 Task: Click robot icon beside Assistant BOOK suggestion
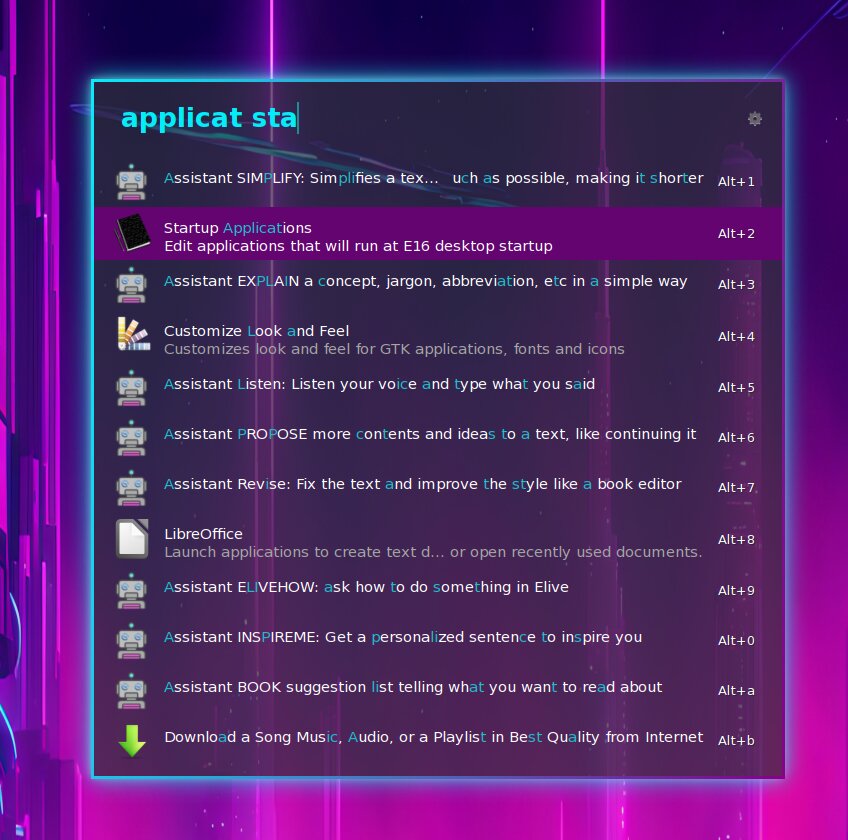tap(131, 691)
